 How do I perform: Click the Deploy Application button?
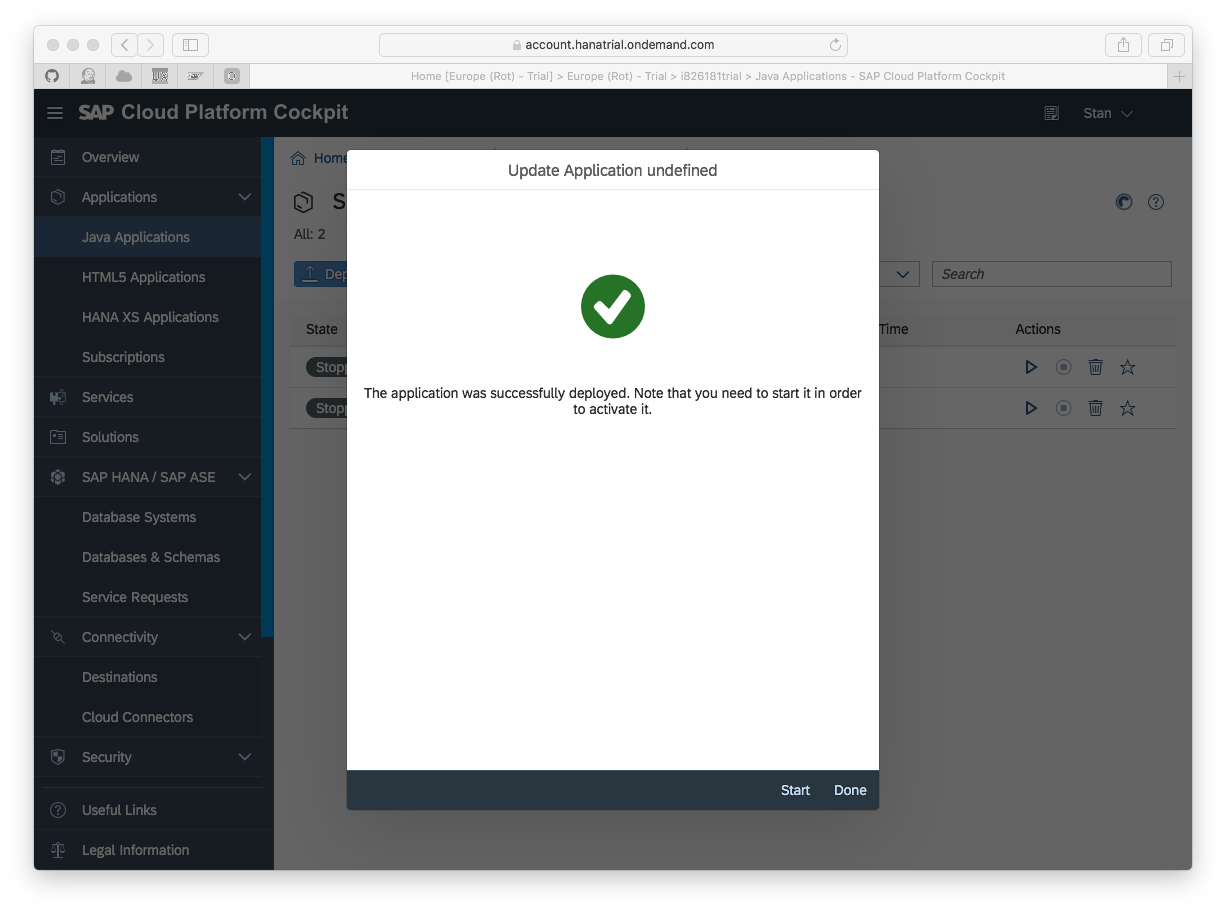tap(320, 274)
